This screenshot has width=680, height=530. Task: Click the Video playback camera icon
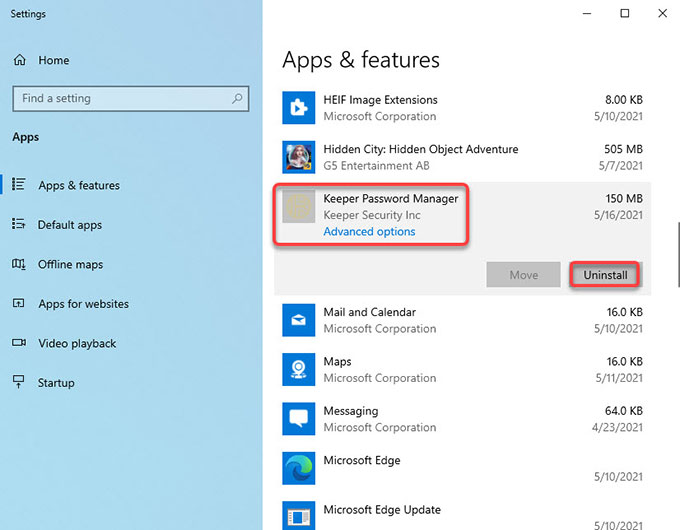[19, 343]
